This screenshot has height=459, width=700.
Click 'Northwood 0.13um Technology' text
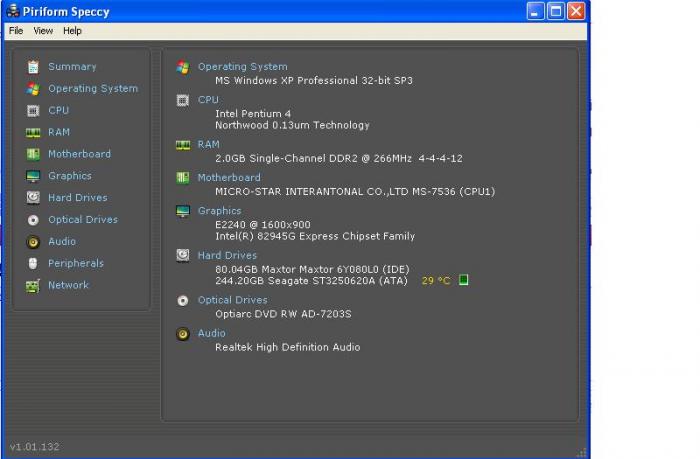[x=292, y=125]
